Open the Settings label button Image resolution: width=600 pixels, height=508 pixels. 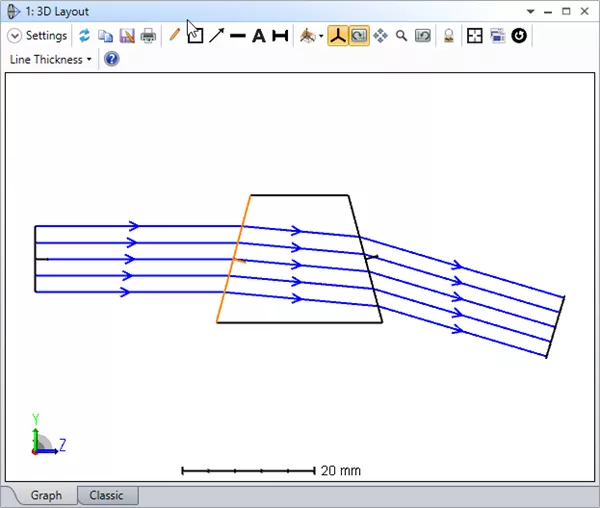46,36
